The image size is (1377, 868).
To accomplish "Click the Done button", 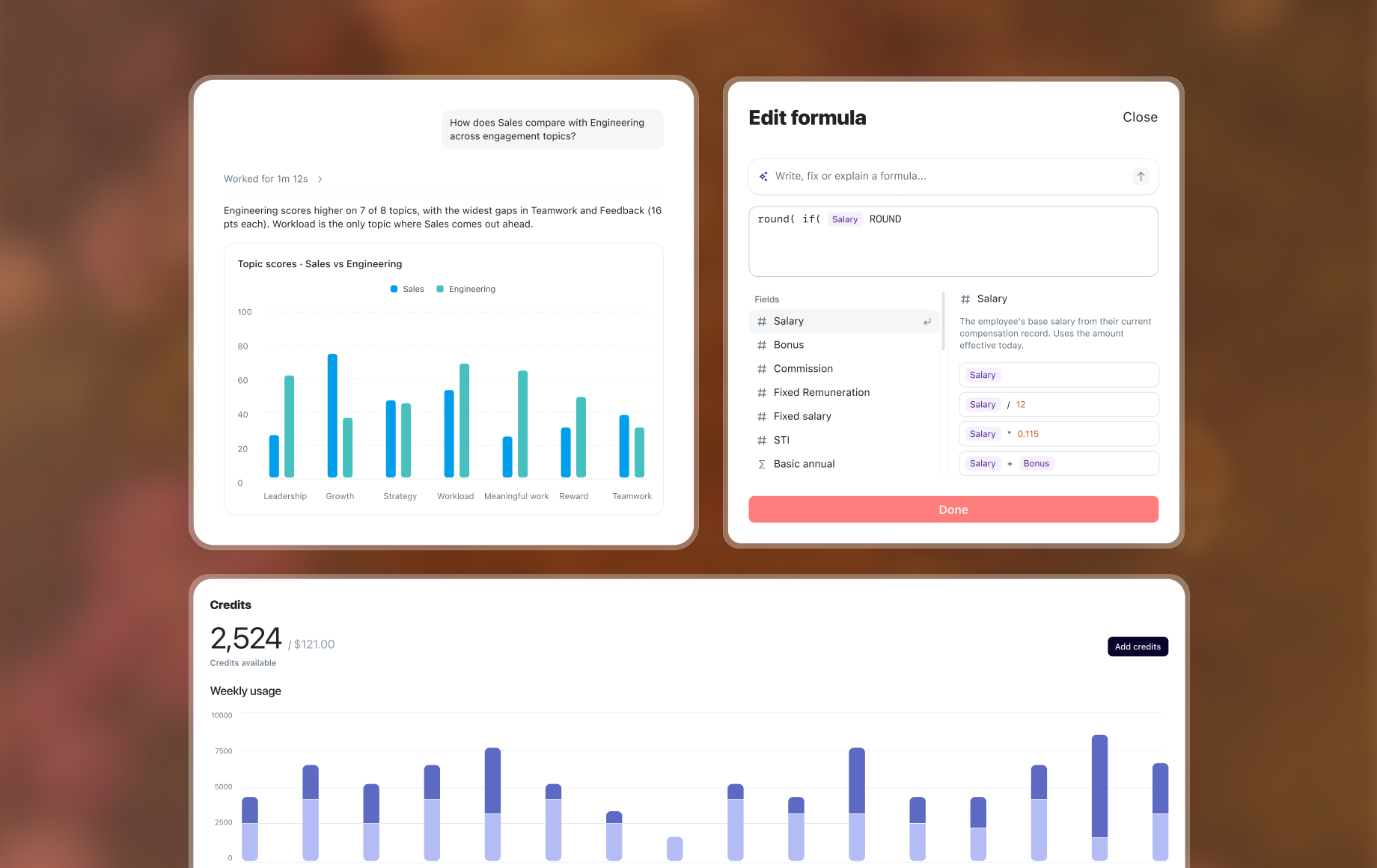I will pyautogui.click(x=953, y=510).
